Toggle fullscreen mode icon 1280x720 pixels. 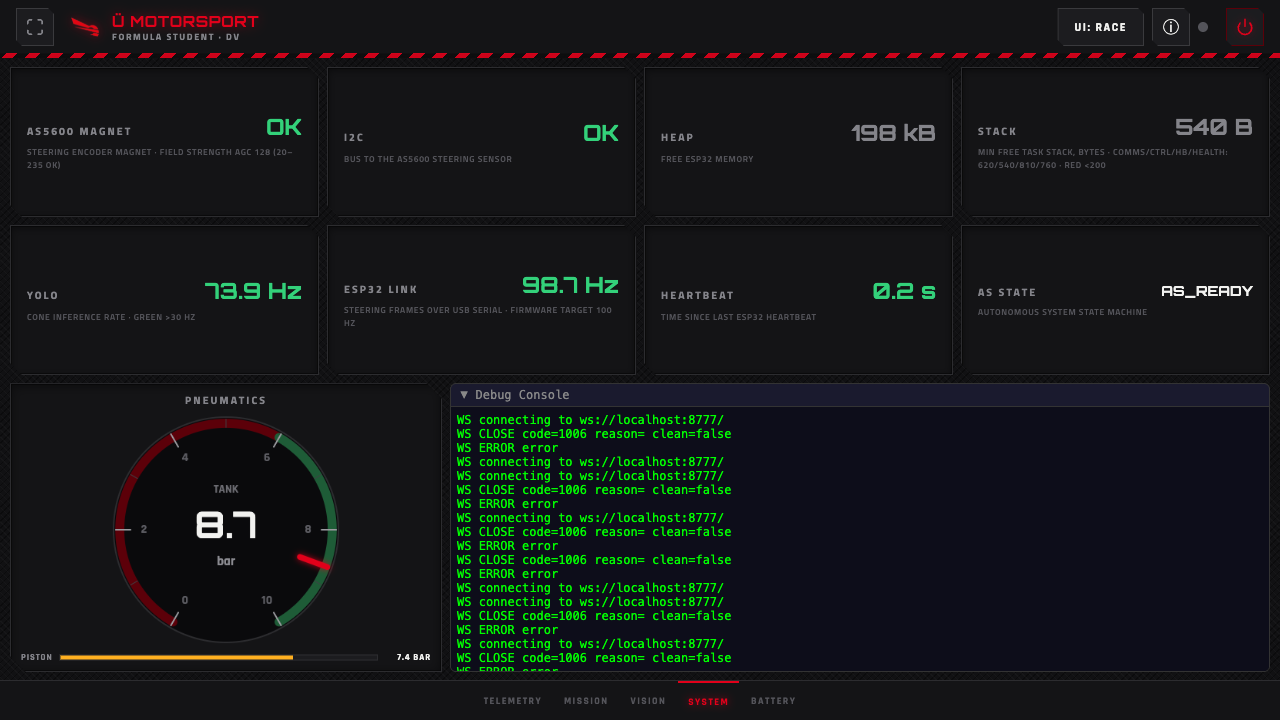pos(35,27)
